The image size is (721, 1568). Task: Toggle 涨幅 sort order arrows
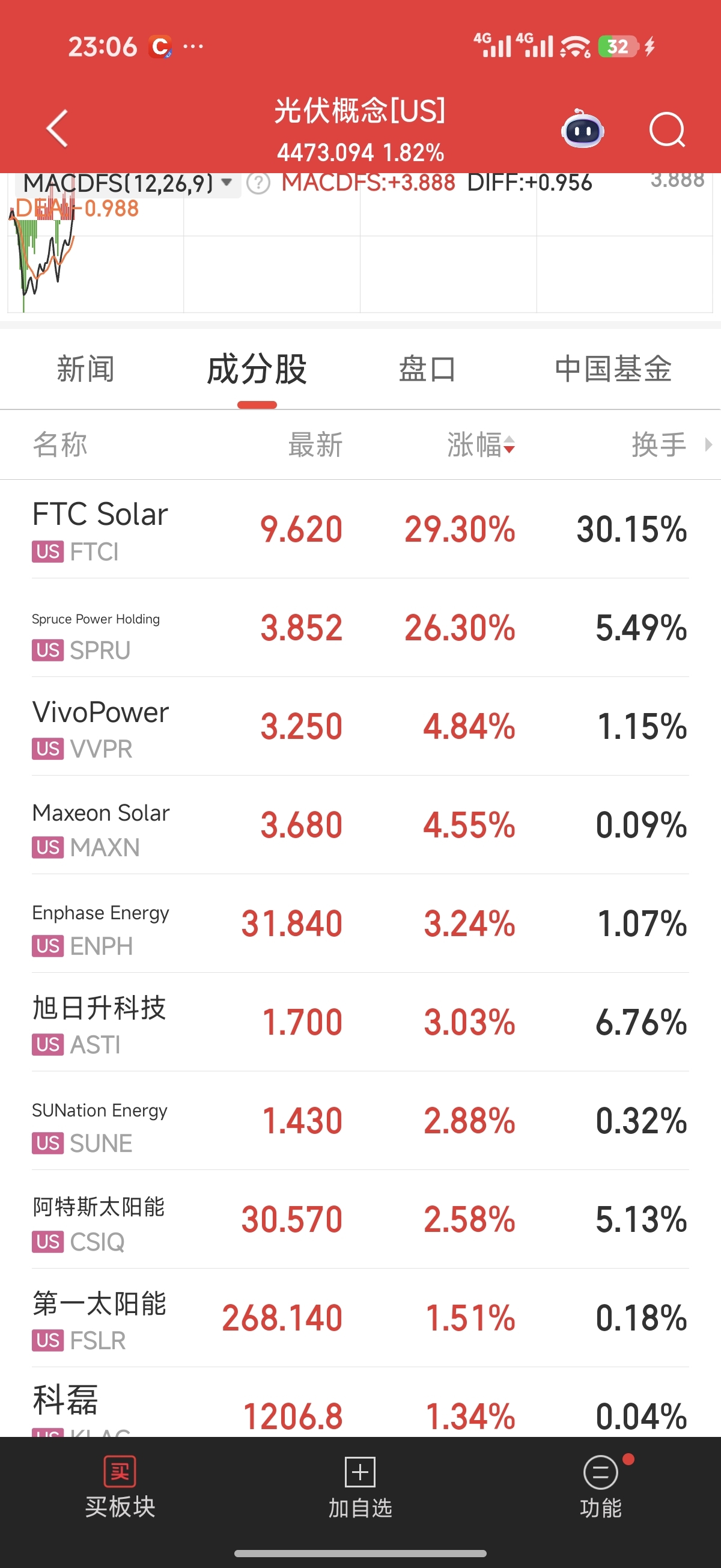[x=509, y=445]
